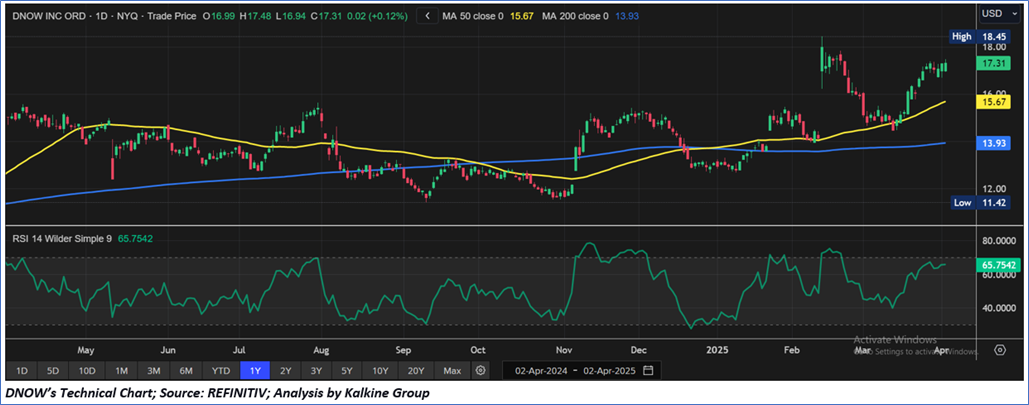Show the Max time range
The width and height of the screenshot is (1029, 405).
pos(452,371)
